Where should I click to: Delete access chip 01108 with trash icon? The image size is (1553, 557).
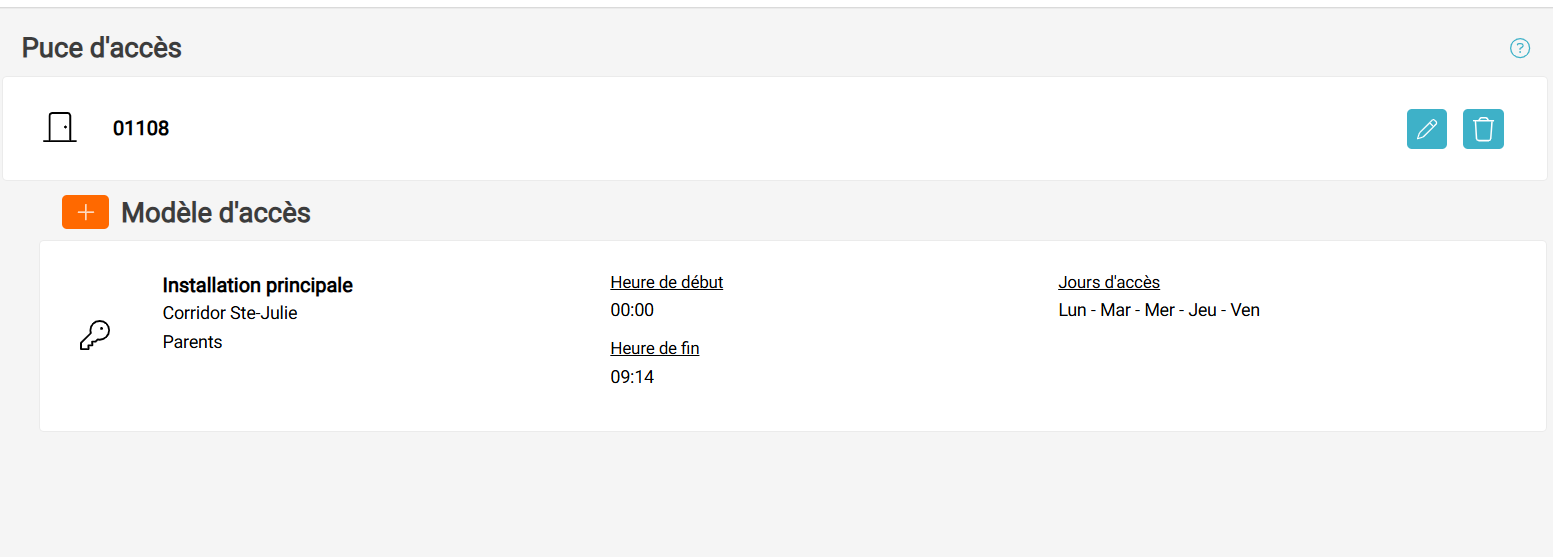[1483, 129]
